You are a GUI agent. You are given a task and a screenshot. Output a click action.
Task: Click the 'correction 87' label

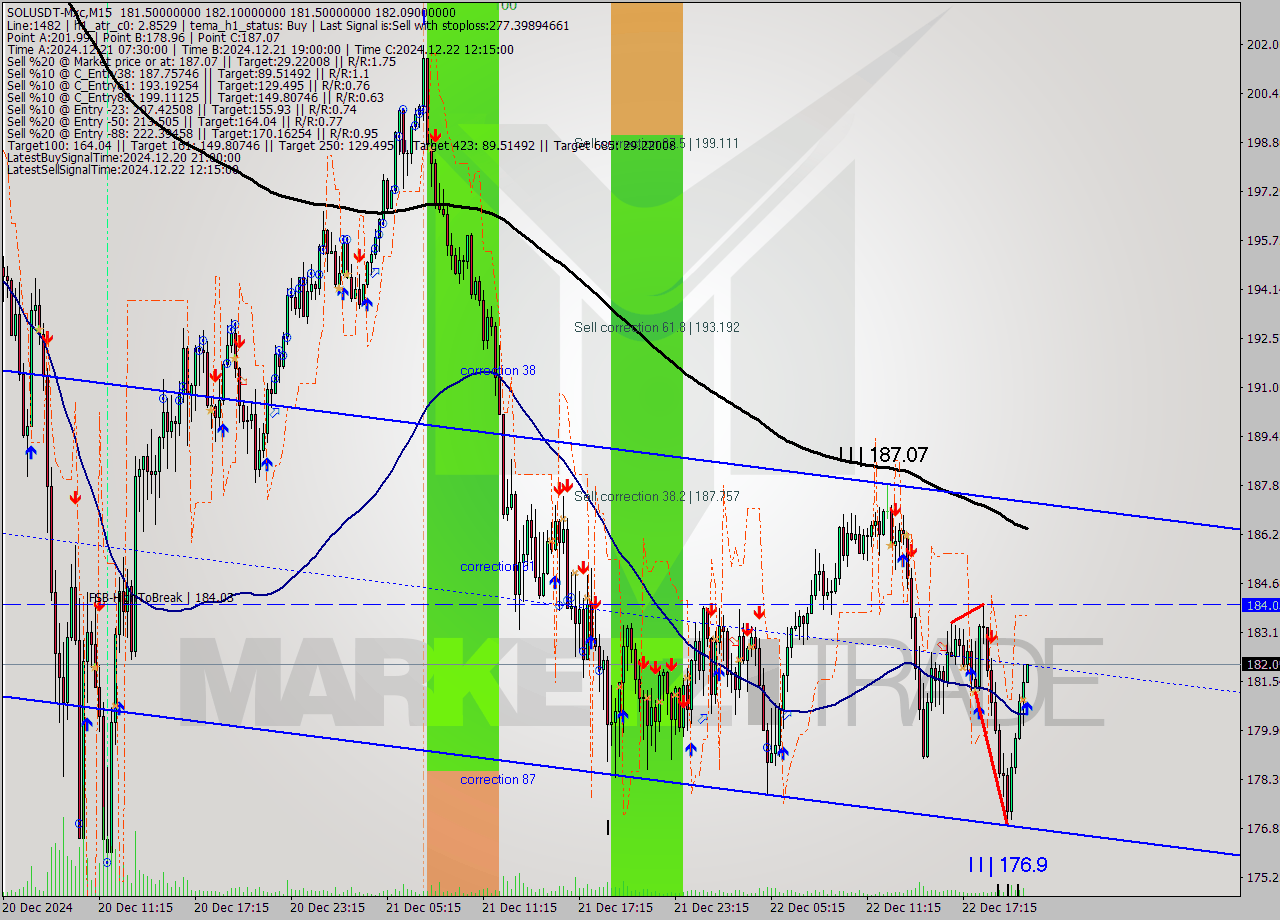coord(498,779)
